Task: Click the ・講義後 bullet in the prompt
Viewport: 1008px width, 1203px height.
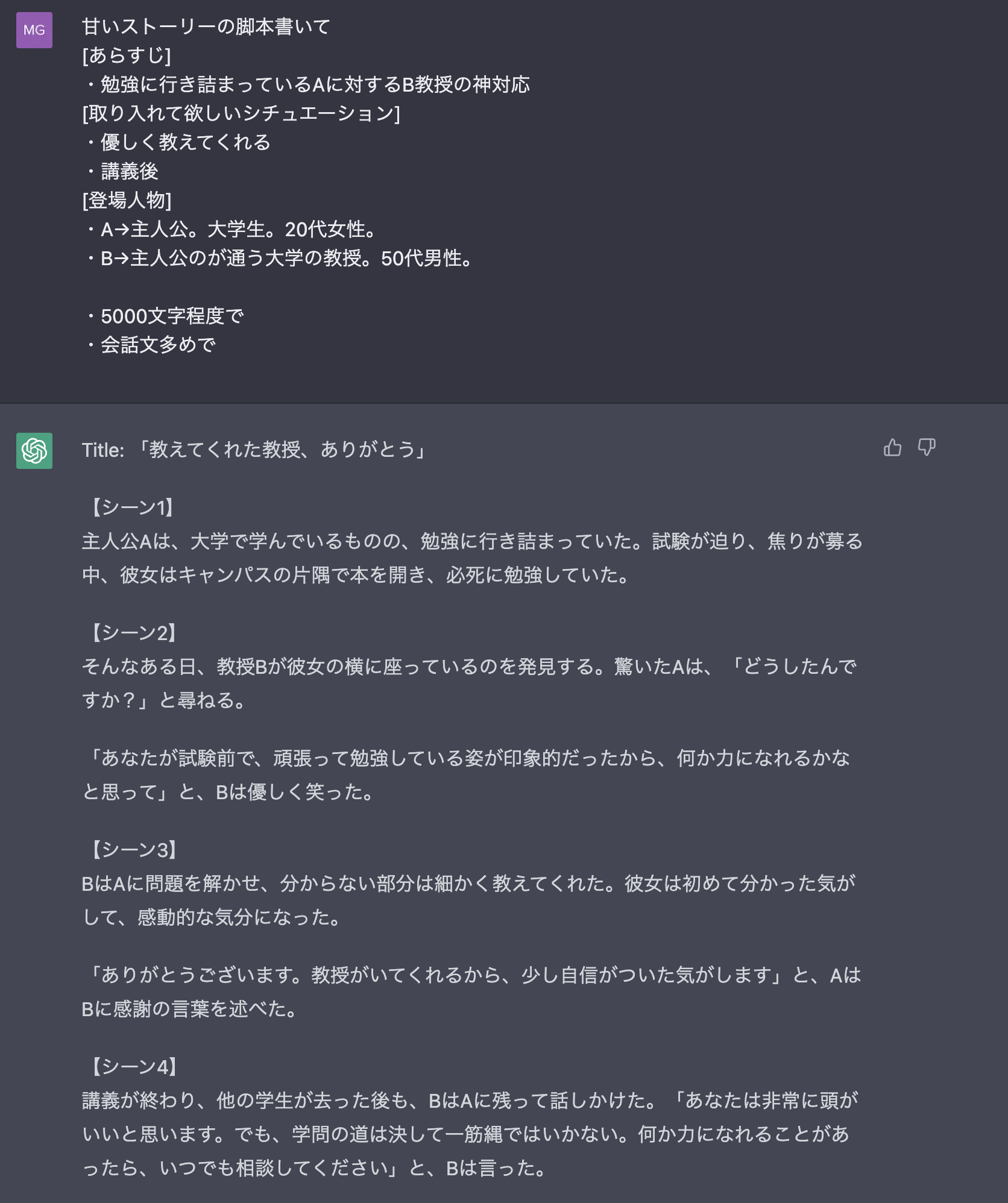Action: click(x=122, y=171)
